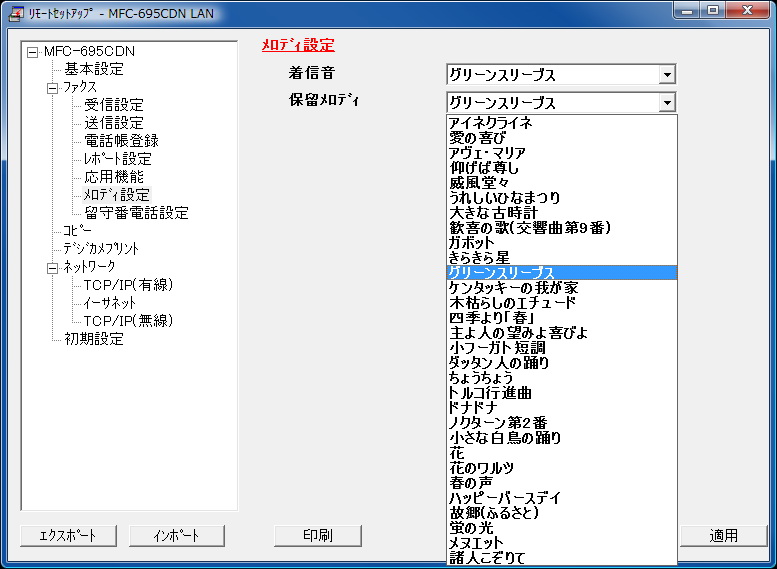Choose きらきら星 from the melody list
The width and height of the screenshot is (777, 569).
(561, 257)
